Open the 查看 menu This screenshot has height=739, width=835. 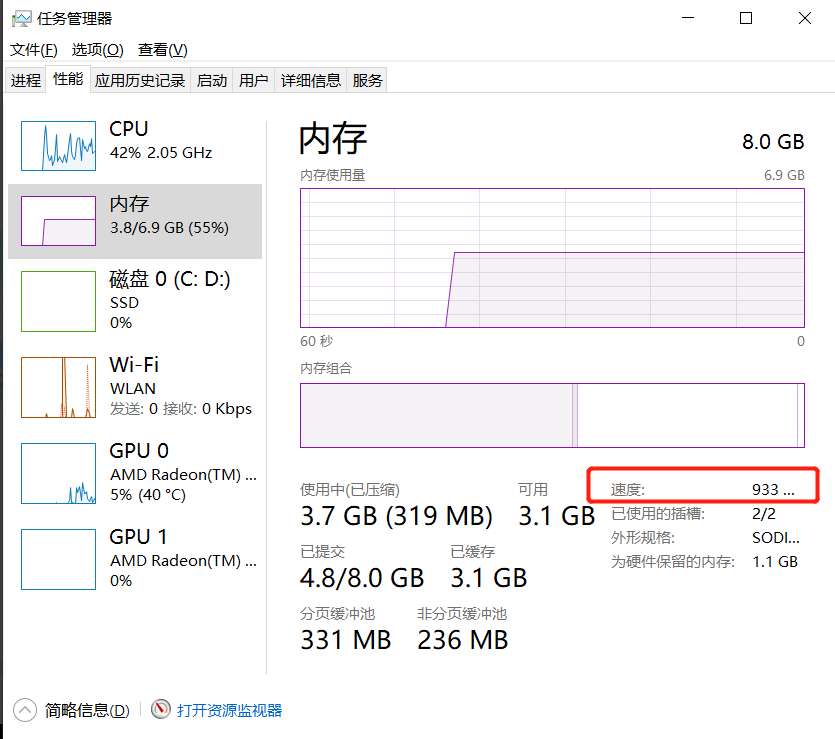tap(162, 49)
